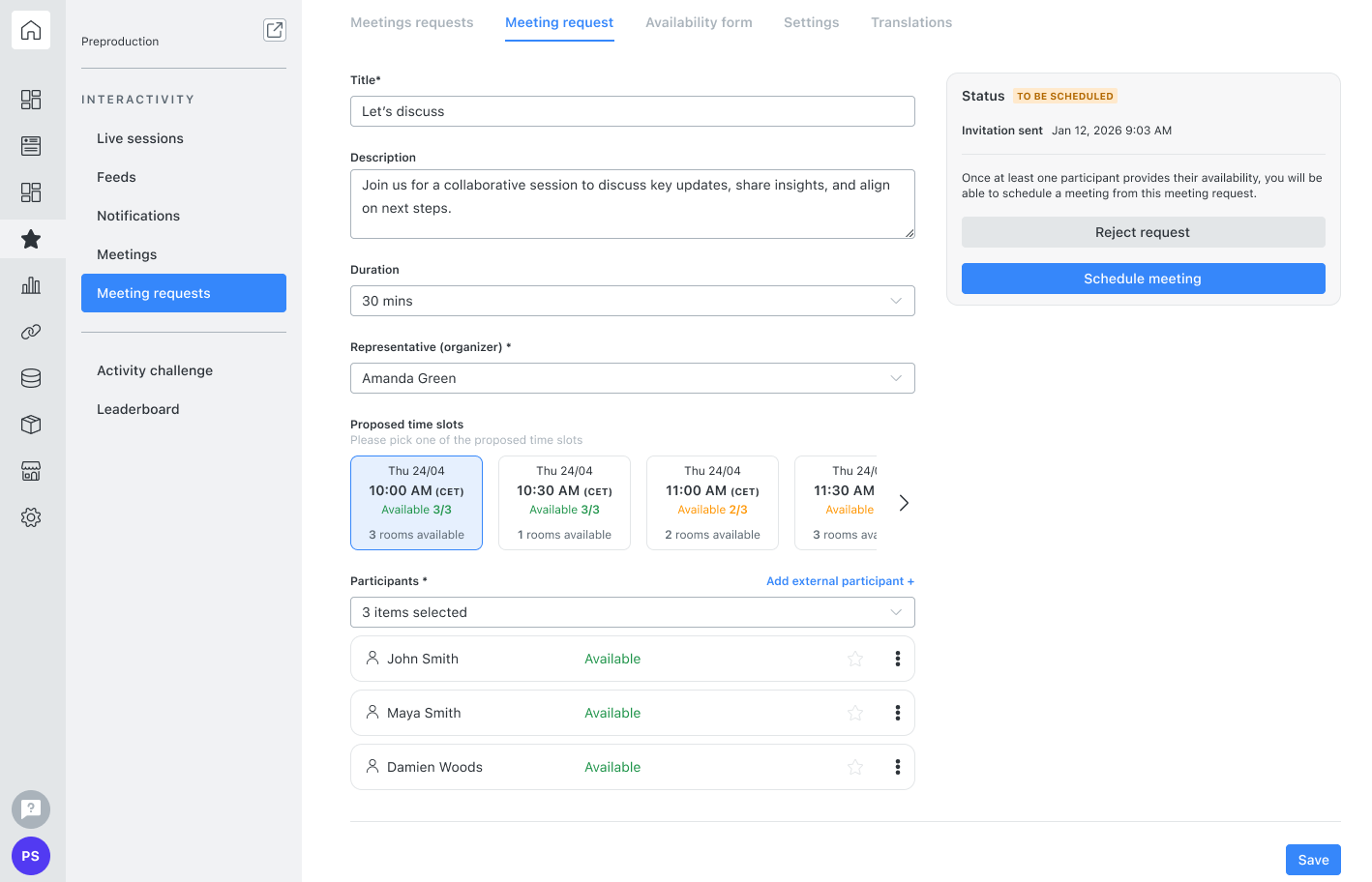This screenshot has width=1372, height=882.
Task: Select the 10:00 AM time slot
Action: tap(416, 503)
